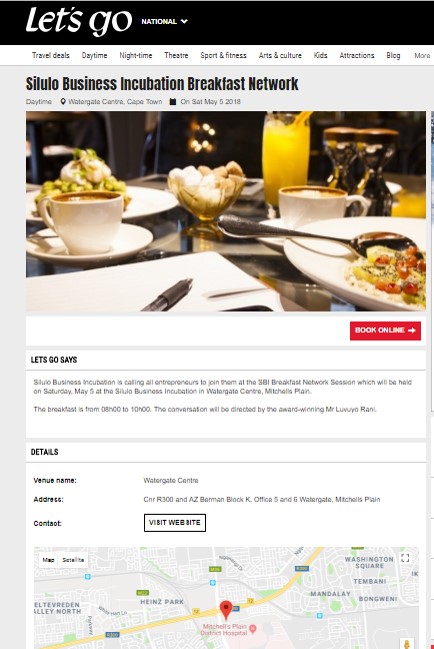Expand the NATIONAL region dropdown
The height and width of the screenshot is (649, 434).
coord(164,22)
